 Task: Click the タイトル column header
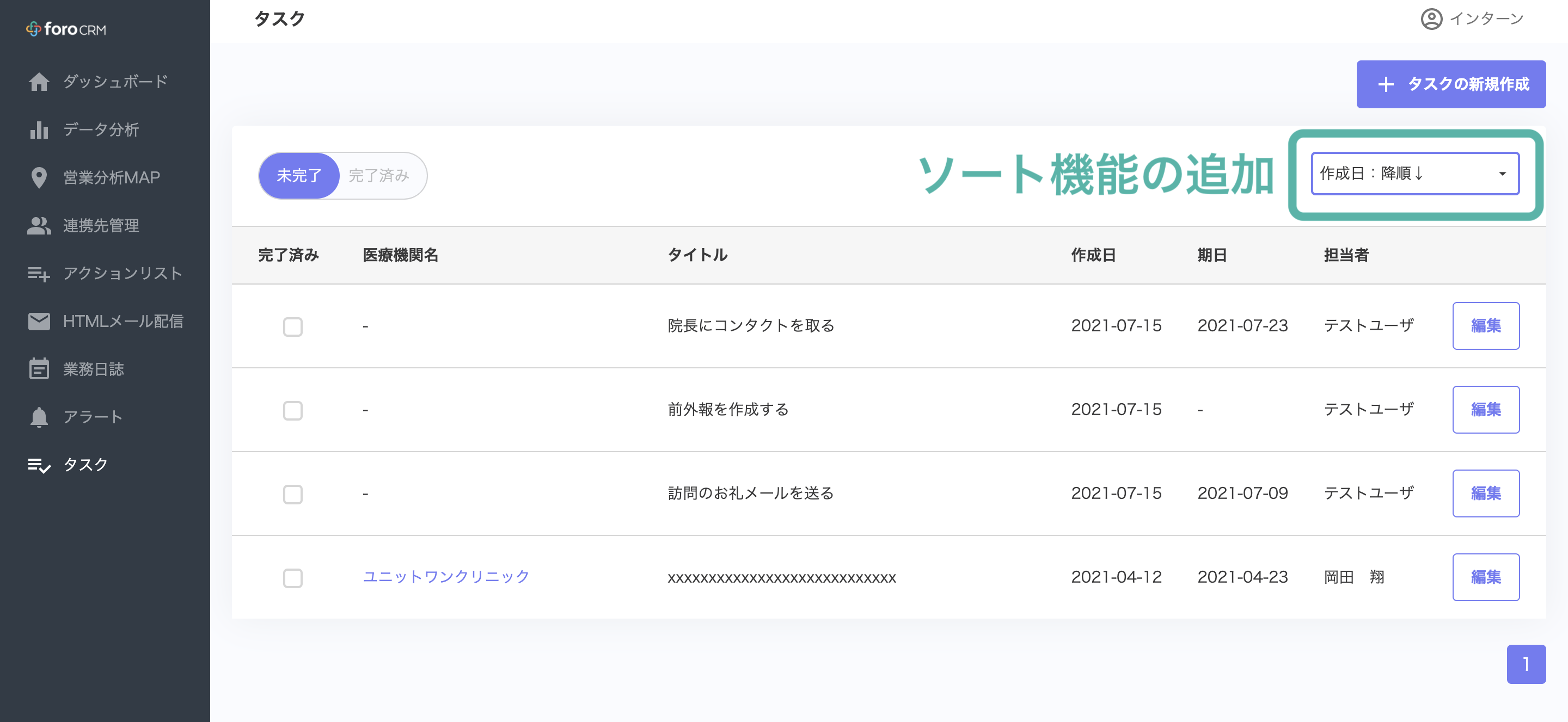click(x=697, y=255)
